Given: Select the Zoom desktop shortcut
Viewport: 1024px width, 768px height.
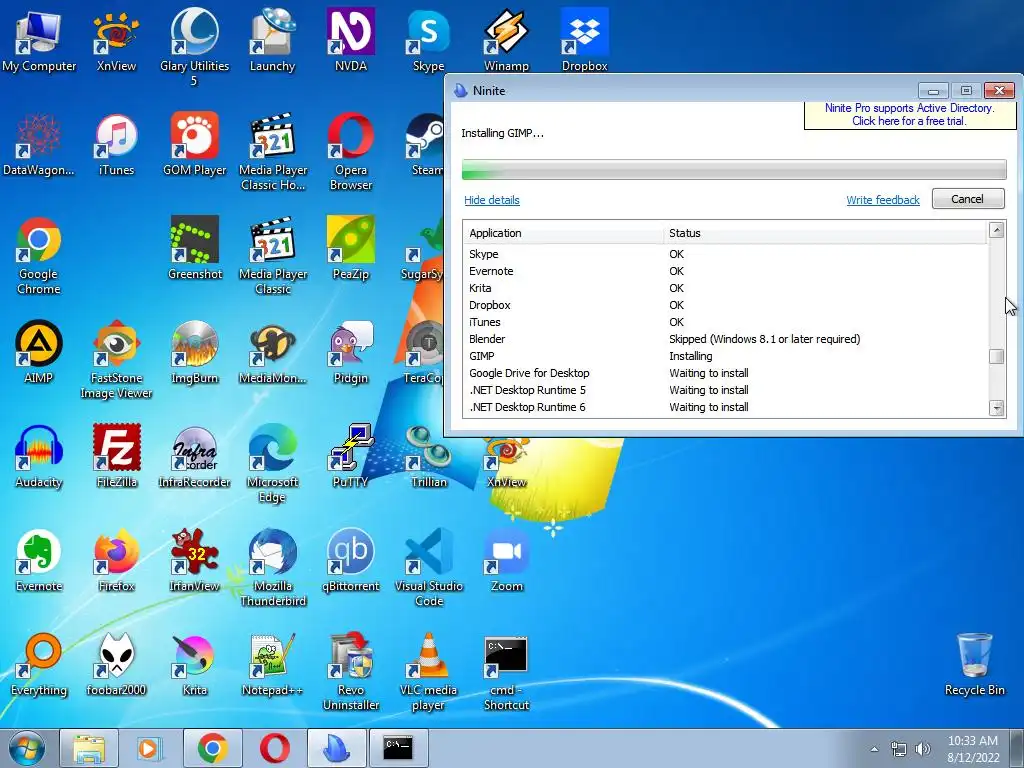Looking at the screenshot, I should coord(506,559).
